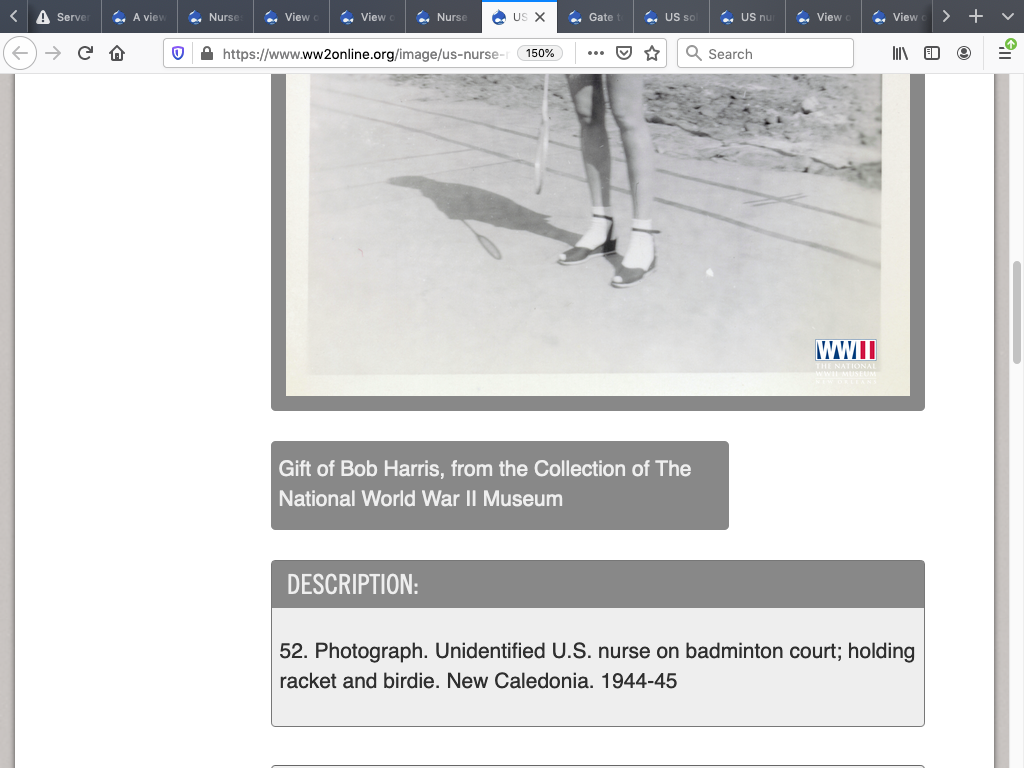Image resolution: width=1024 pixels, height=768 pixels.
Task: Click the vertical page scrollbar thumb
Action: point(1017,312)
